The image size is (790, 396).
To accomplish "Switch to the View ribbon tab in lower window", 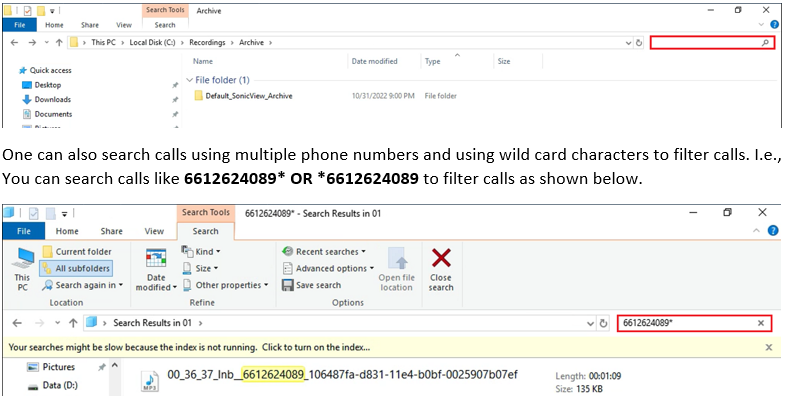I will click(x=154, y=231).
